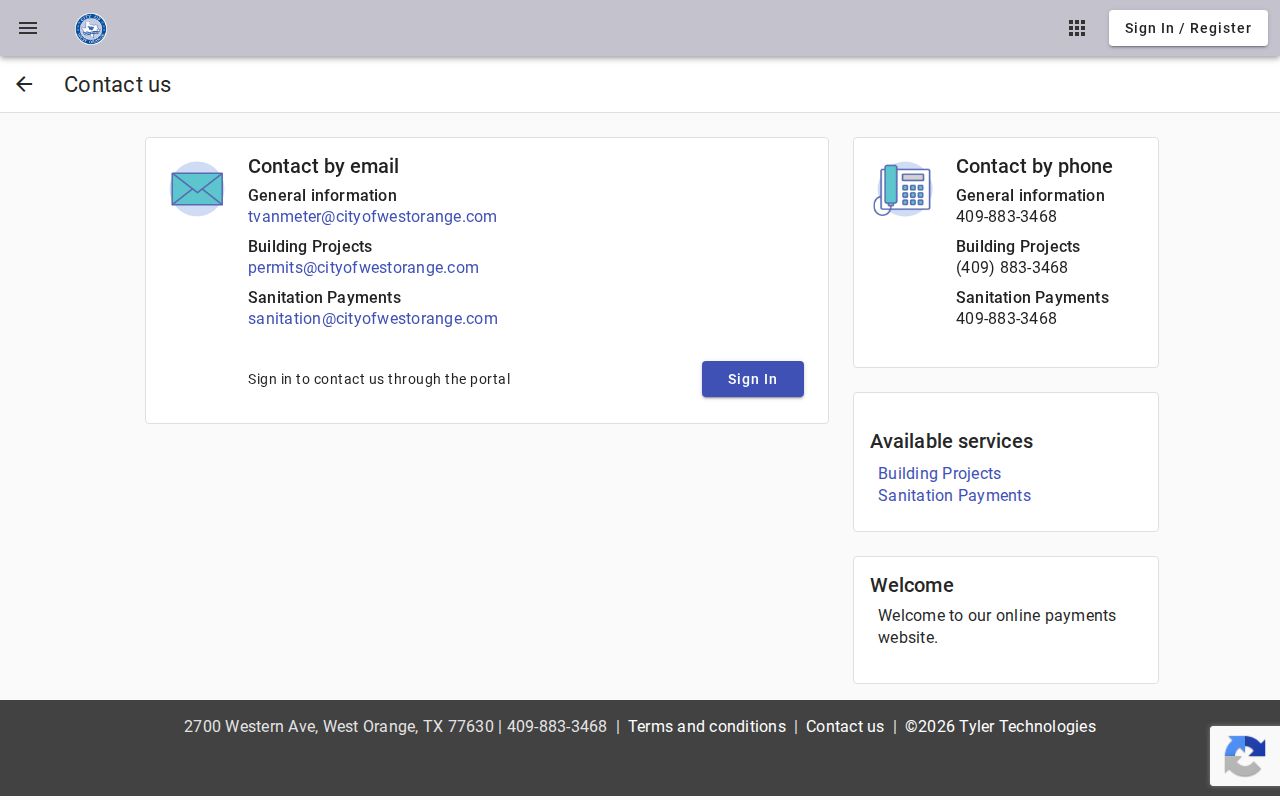Viewport: 1280px width, 800px height.
Task: Click the Sign In / Register button
Action: tap(1188, 28)
